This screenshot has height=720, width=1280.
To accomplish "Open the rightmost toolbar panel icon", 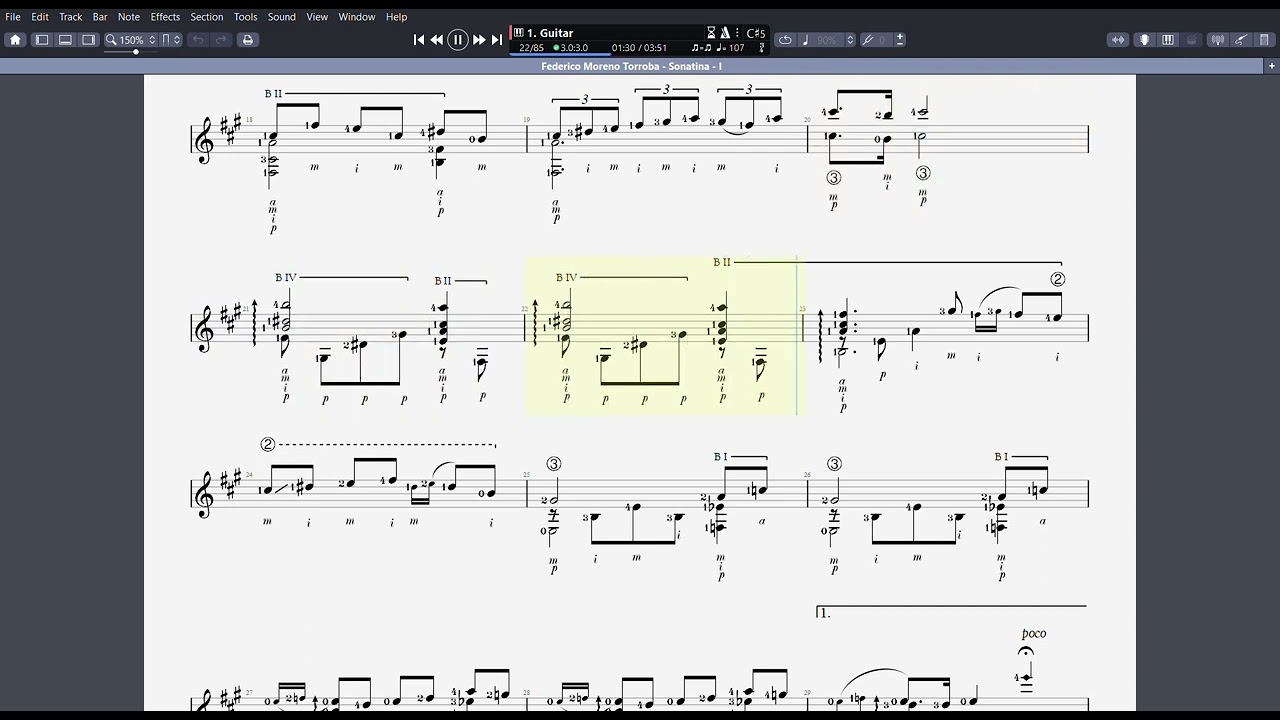I will (x=1265, y=40).
